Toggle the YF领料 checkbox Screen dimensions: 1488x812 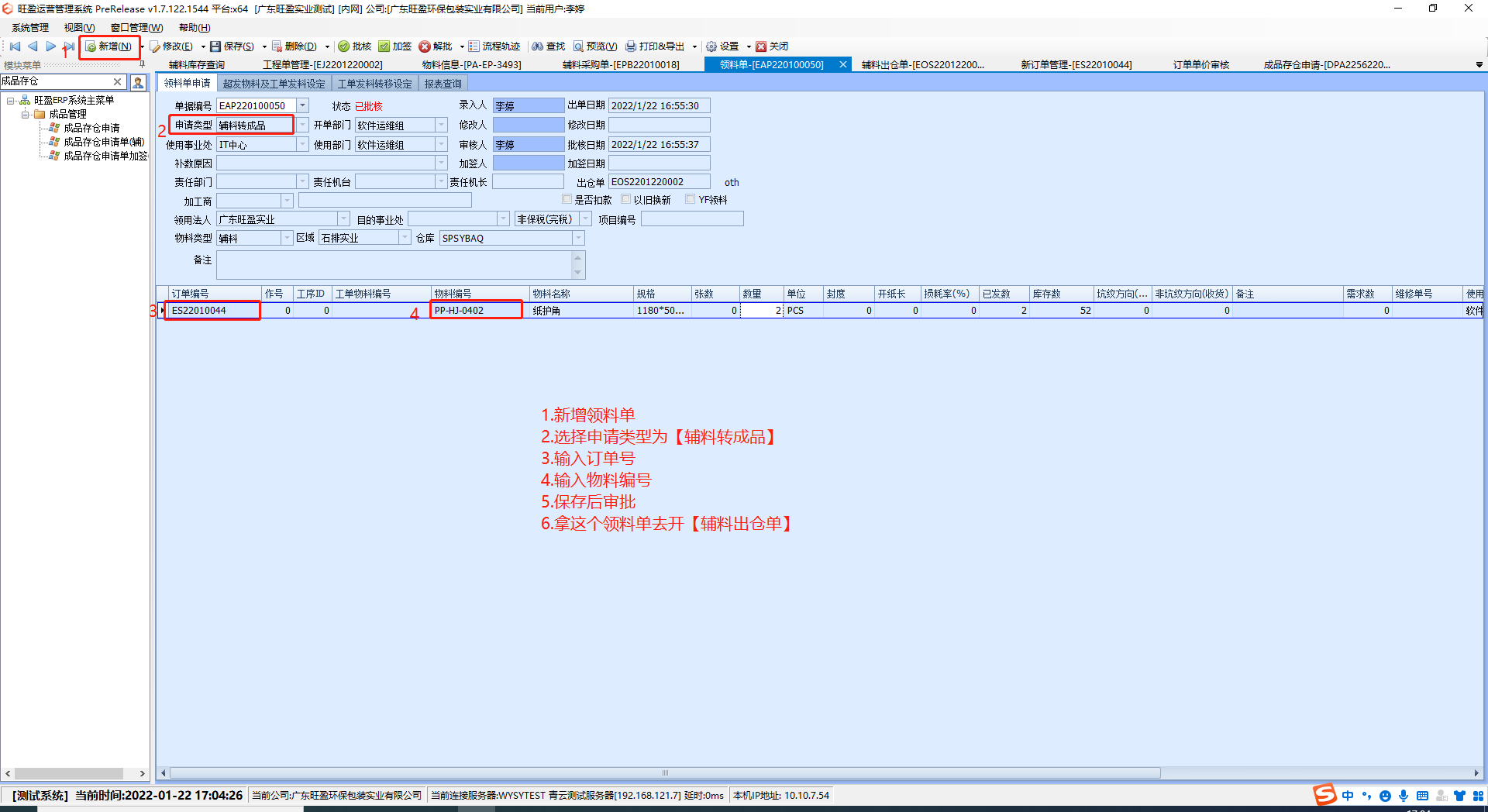(x=691, y=199)
